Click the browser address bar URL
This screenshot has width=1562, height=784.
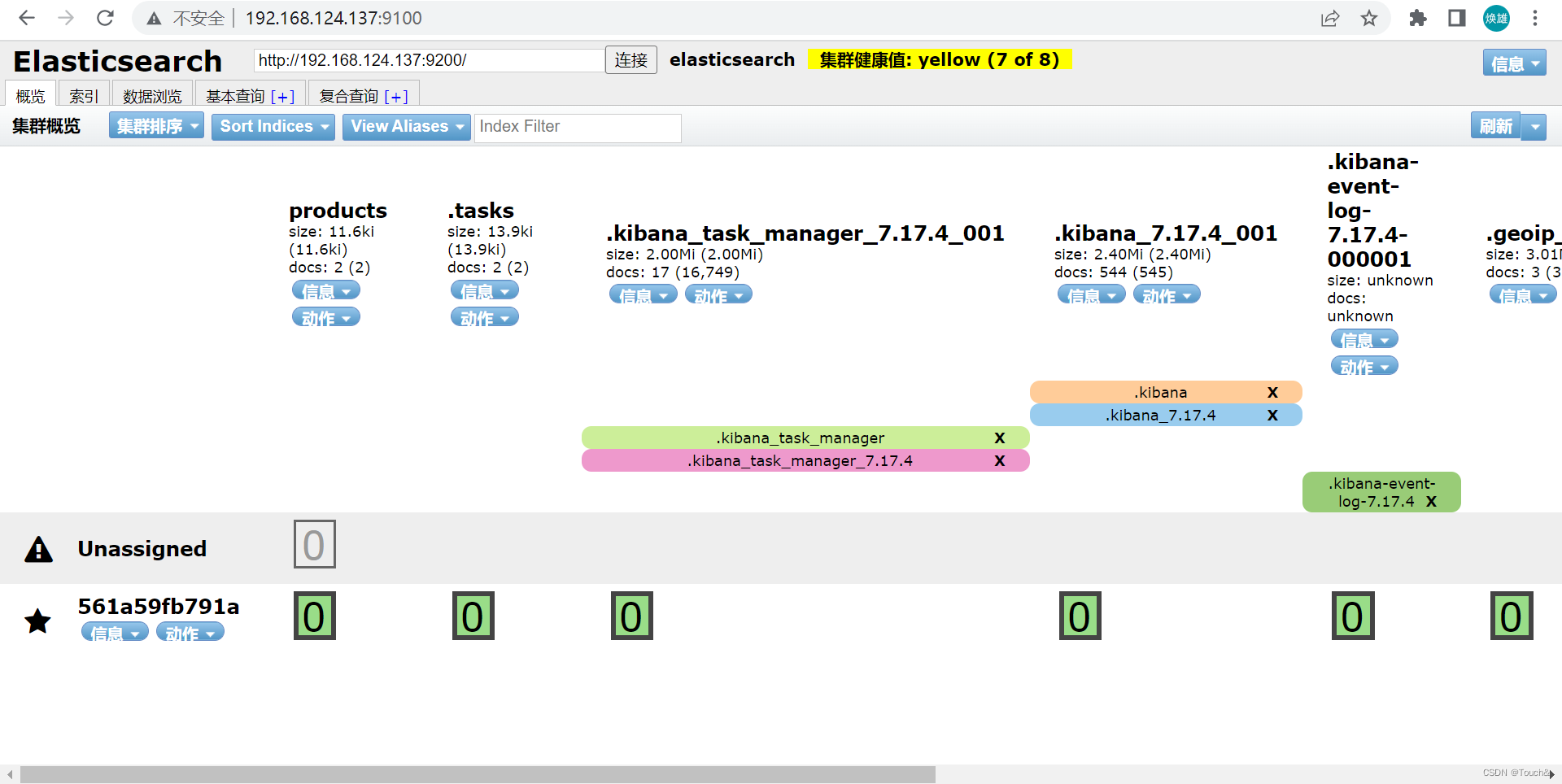tap(334, 18)
